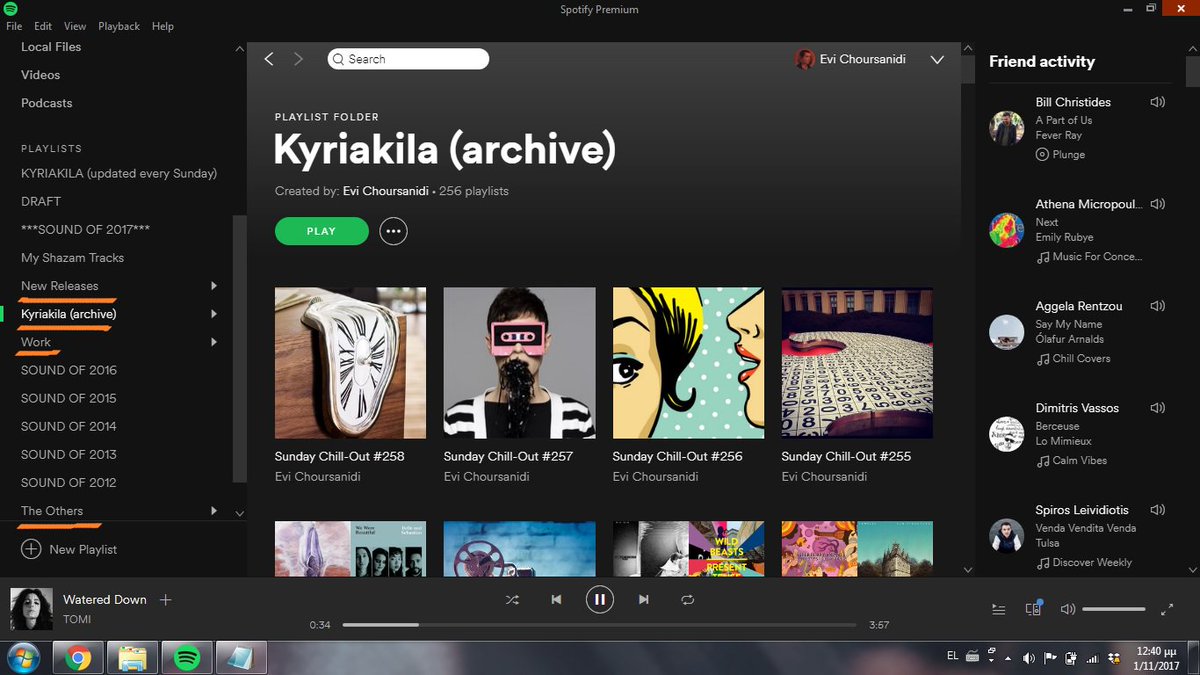Open the more options ellipsis button
Viewport: 1200px width, 675px height.
tap(393, 231)
